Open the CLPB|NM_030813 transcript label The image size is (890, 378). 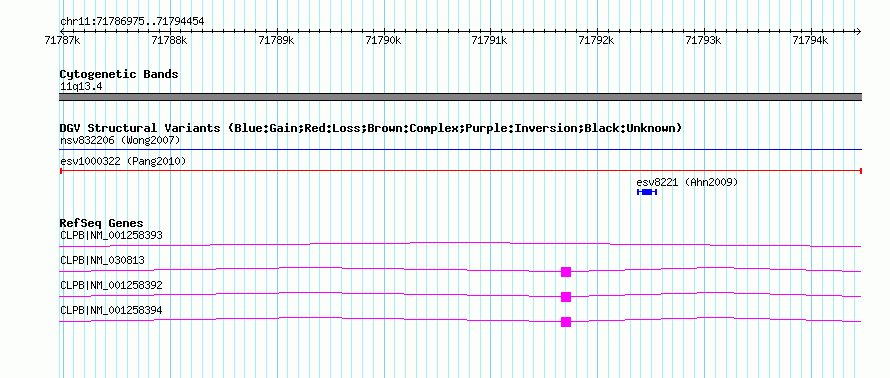102,261
